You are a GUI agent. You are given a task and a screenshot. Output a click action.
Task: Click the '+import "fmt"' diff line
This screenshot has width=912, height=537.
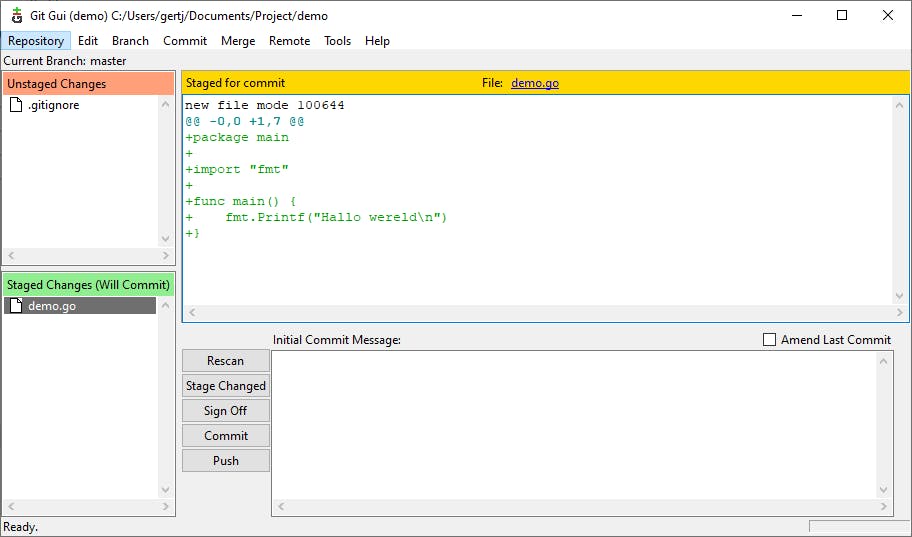point(237,169)
